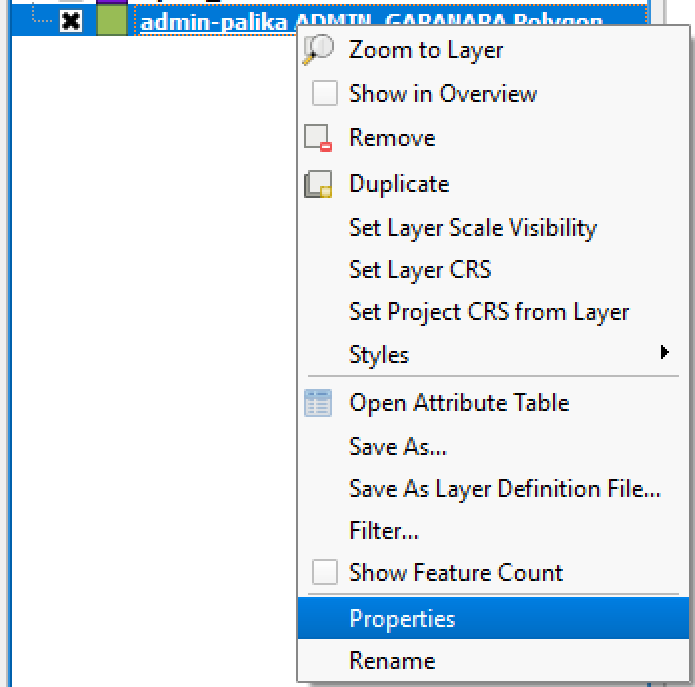Click Zoom to Layer menu text
695x687 pixels.
[426, 50]
